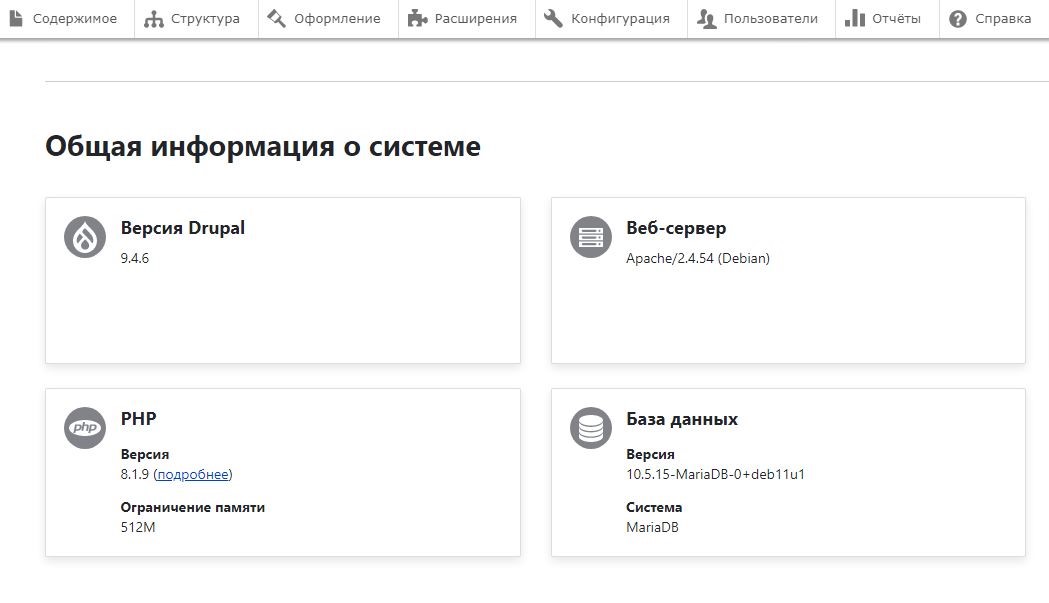Click the Отчёты bar chart icon
Viewport: 1049px width, 603px height.
855,19
